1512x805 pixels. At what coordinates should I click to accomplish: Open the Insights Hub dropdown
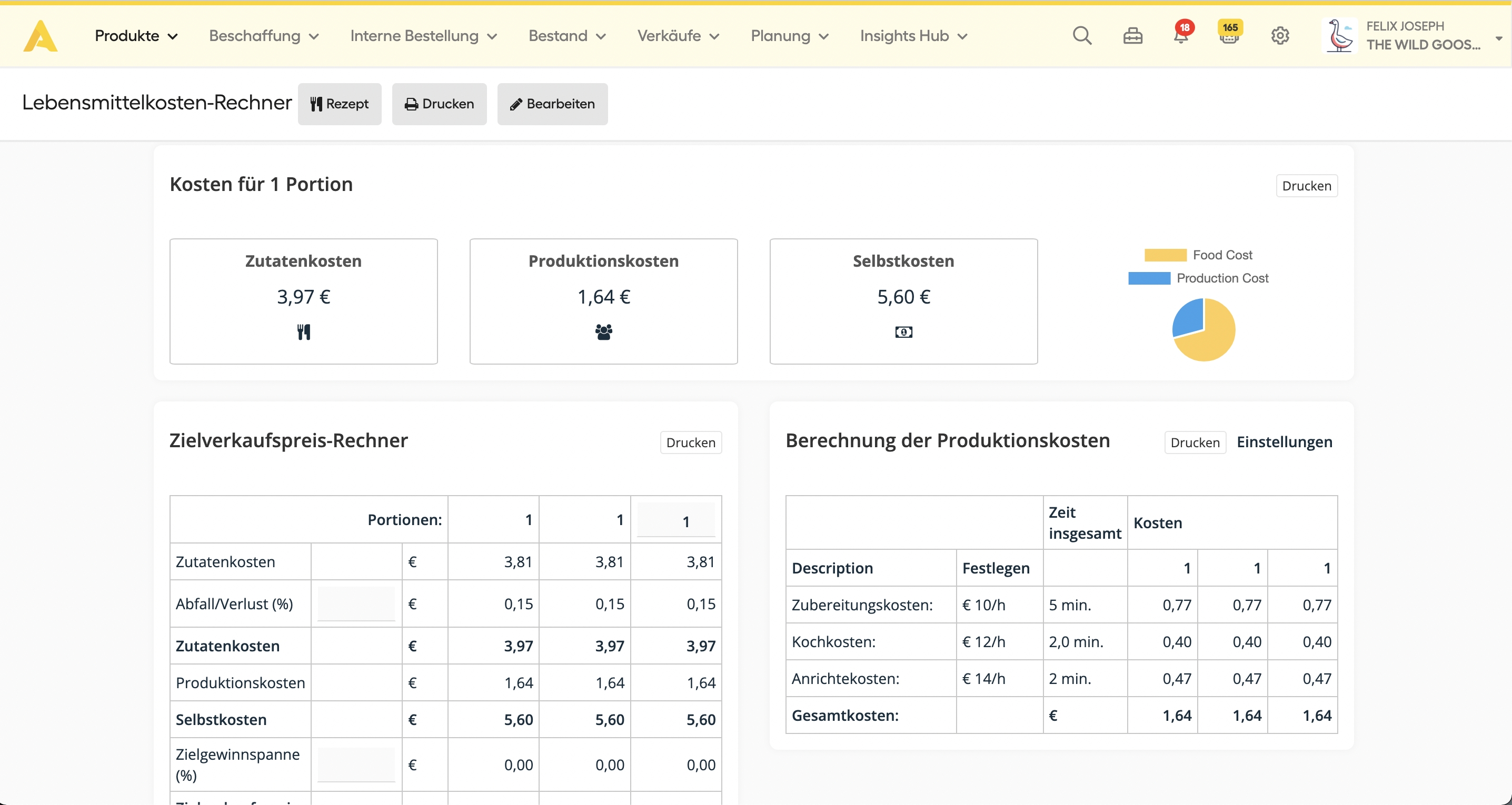[x=913, y=36]
